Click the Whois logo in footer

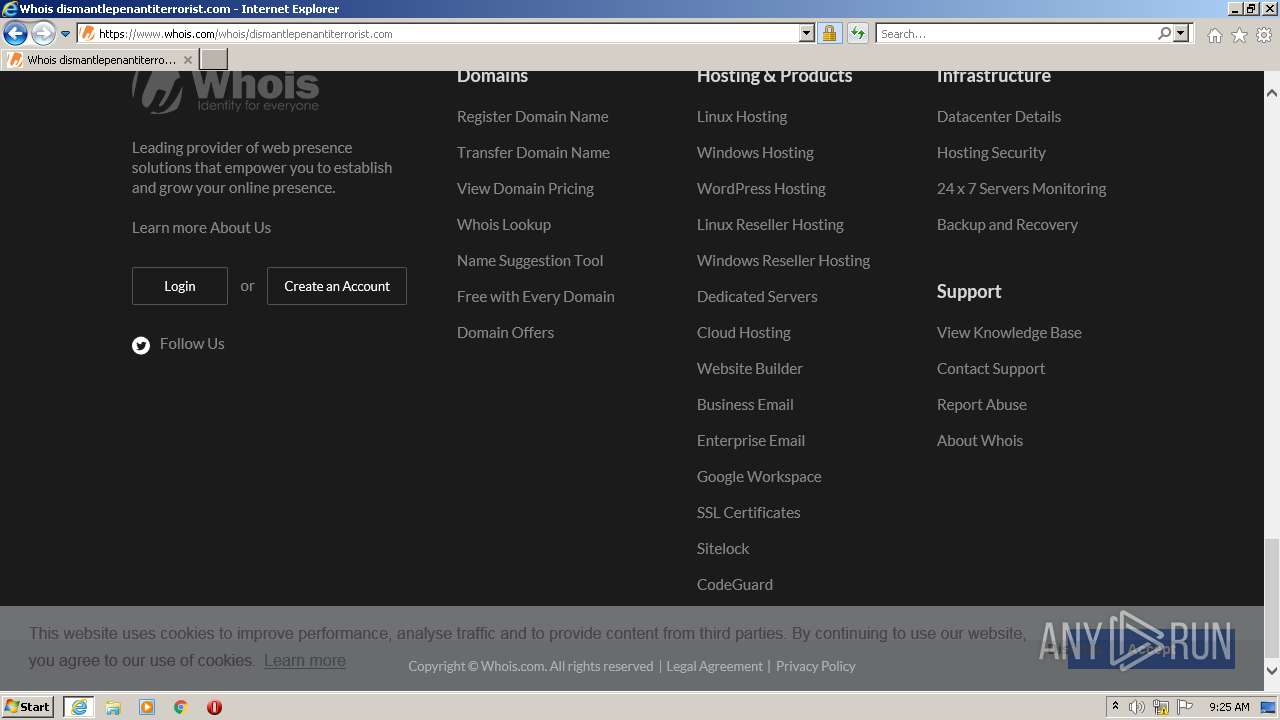pos(226,91)
